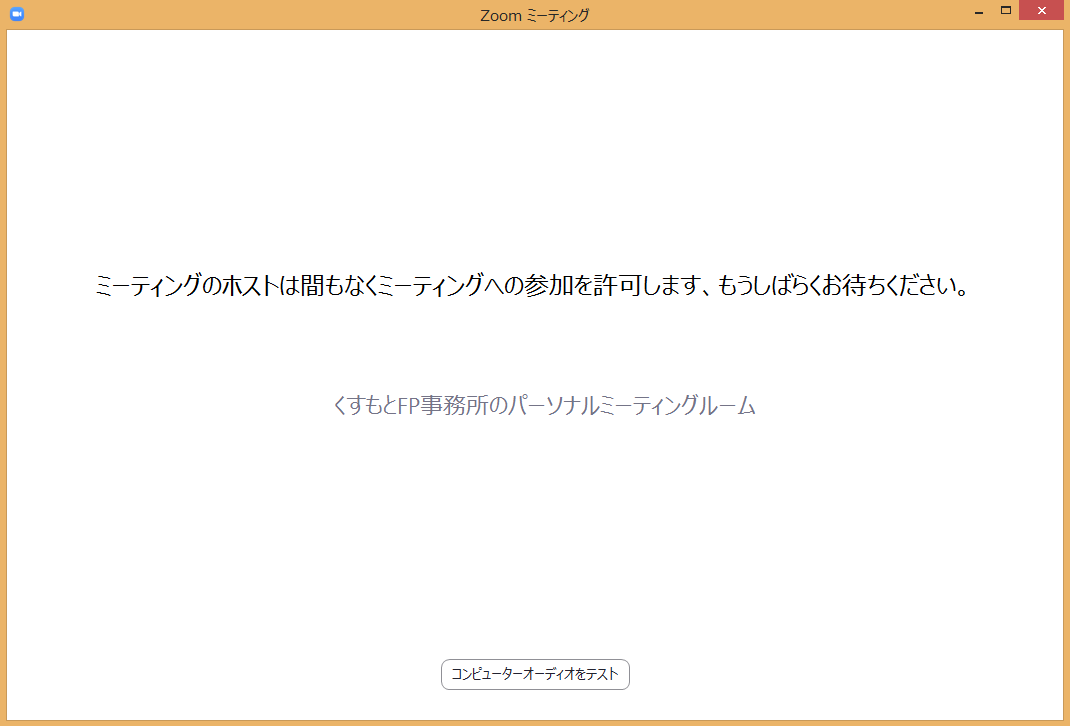Viewport: 1070px width, 726px height.
Task: Click blank area between message and room name
Action: pyautogui.click(x=535, y=347)
